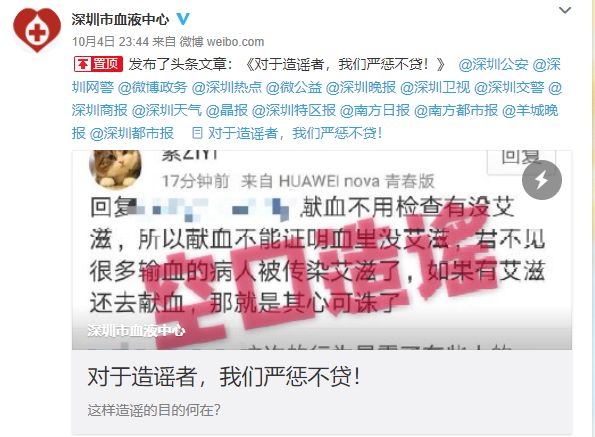Open the @南方日报 mention
Image resolution: width=595 pixels, height=437 pixels.
point(375,110)
